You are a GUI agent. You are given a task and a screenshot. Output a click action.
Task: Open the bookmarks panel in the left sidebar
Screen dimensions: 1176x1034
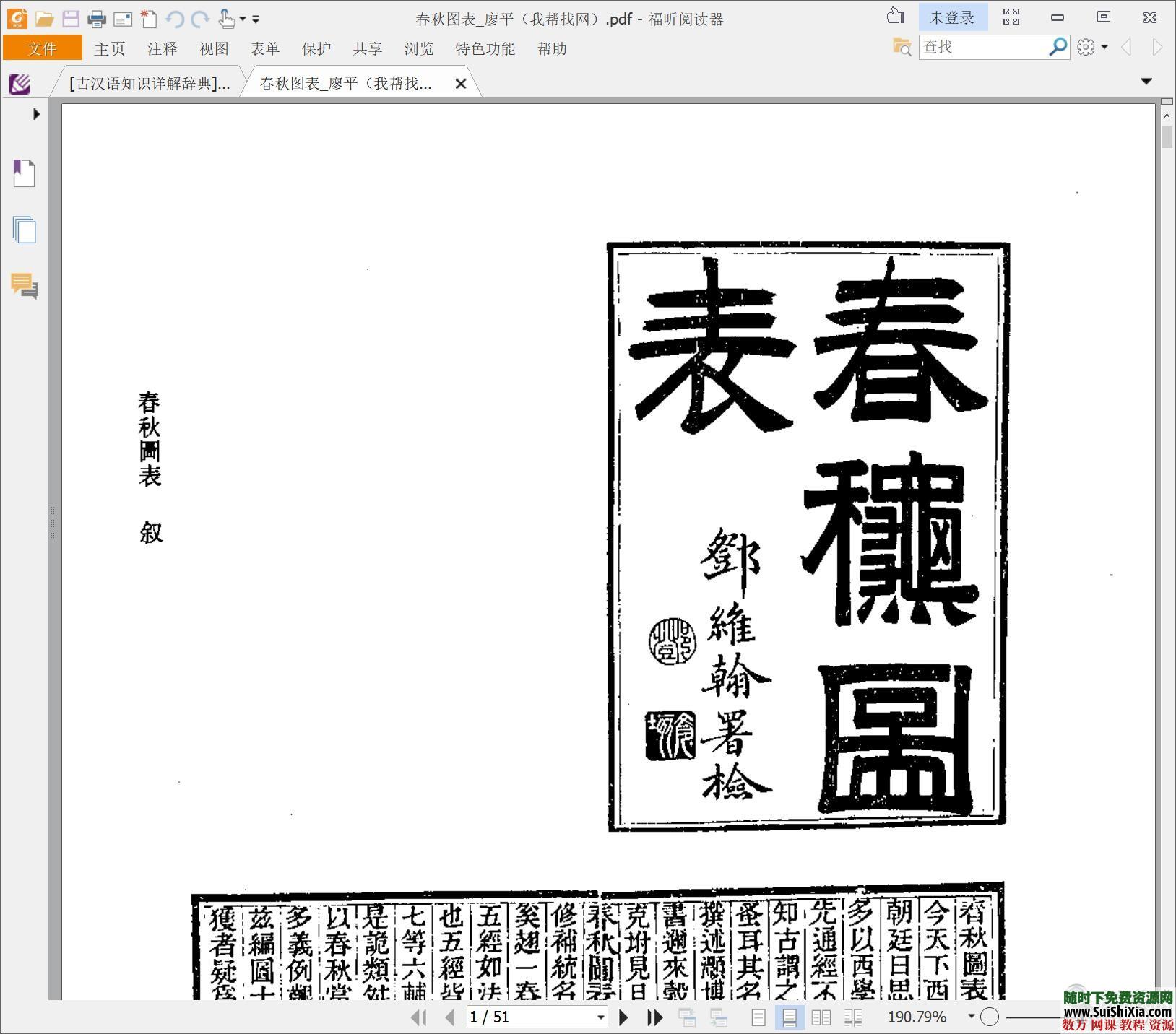tap(24, 173)
